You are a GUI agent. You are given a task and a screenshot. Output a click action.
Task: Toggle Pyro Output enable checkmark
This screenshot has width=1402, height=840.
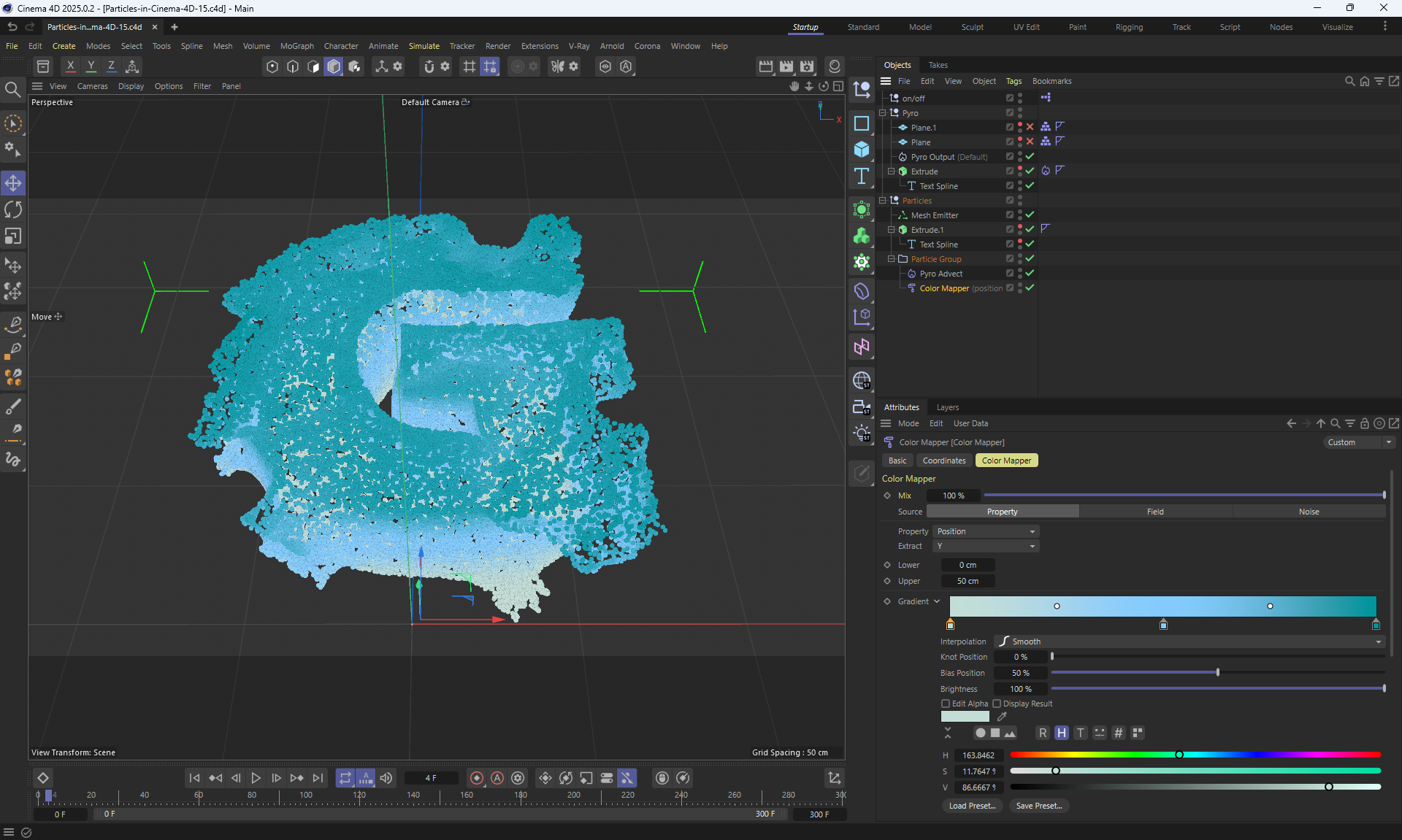click(x=1030, y=157)
